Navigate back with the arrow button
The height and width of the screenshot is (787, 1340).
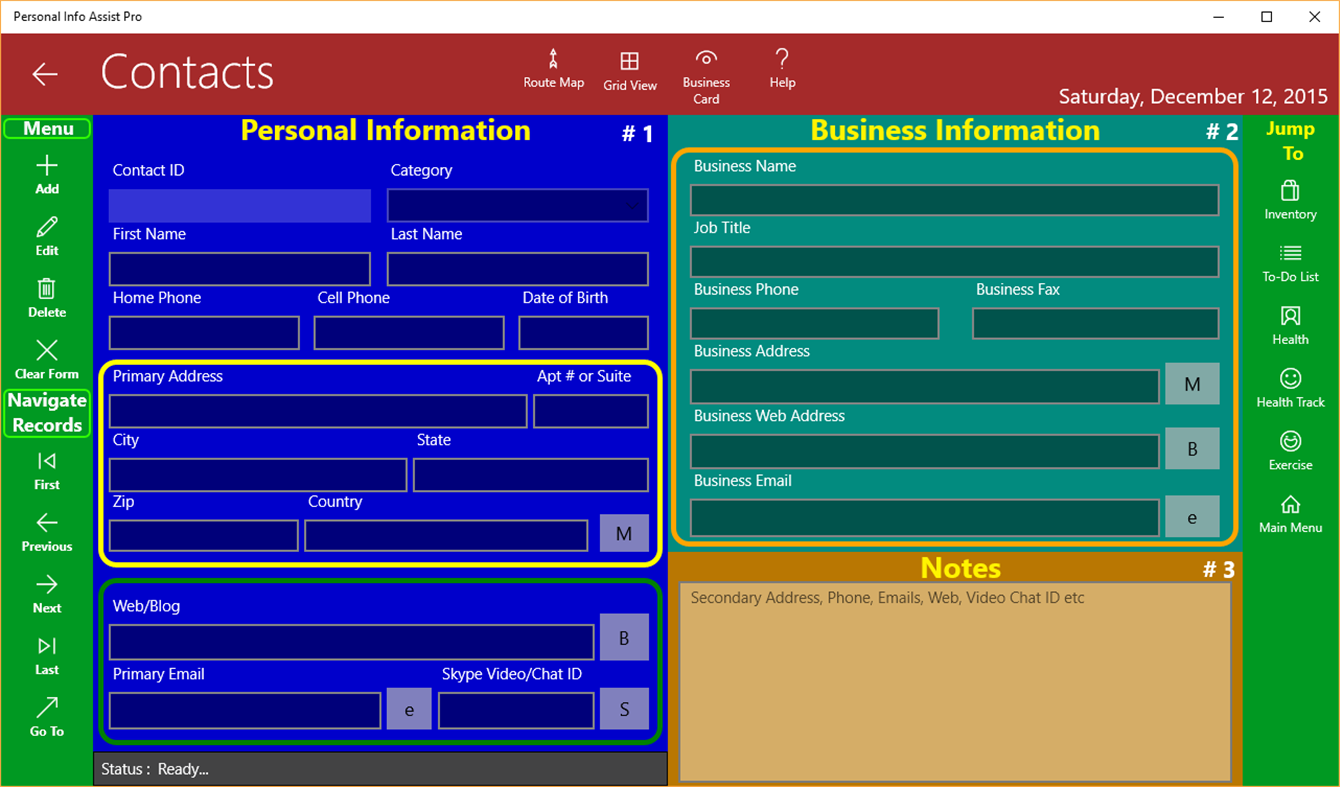tap(44, 74)
